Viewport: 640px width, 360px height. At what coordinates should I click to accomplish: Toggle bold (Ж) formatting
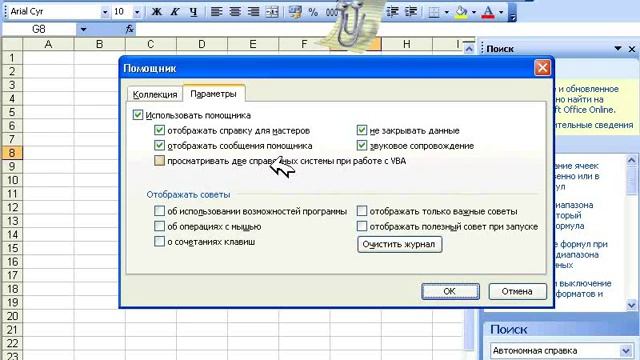(156, 12)
